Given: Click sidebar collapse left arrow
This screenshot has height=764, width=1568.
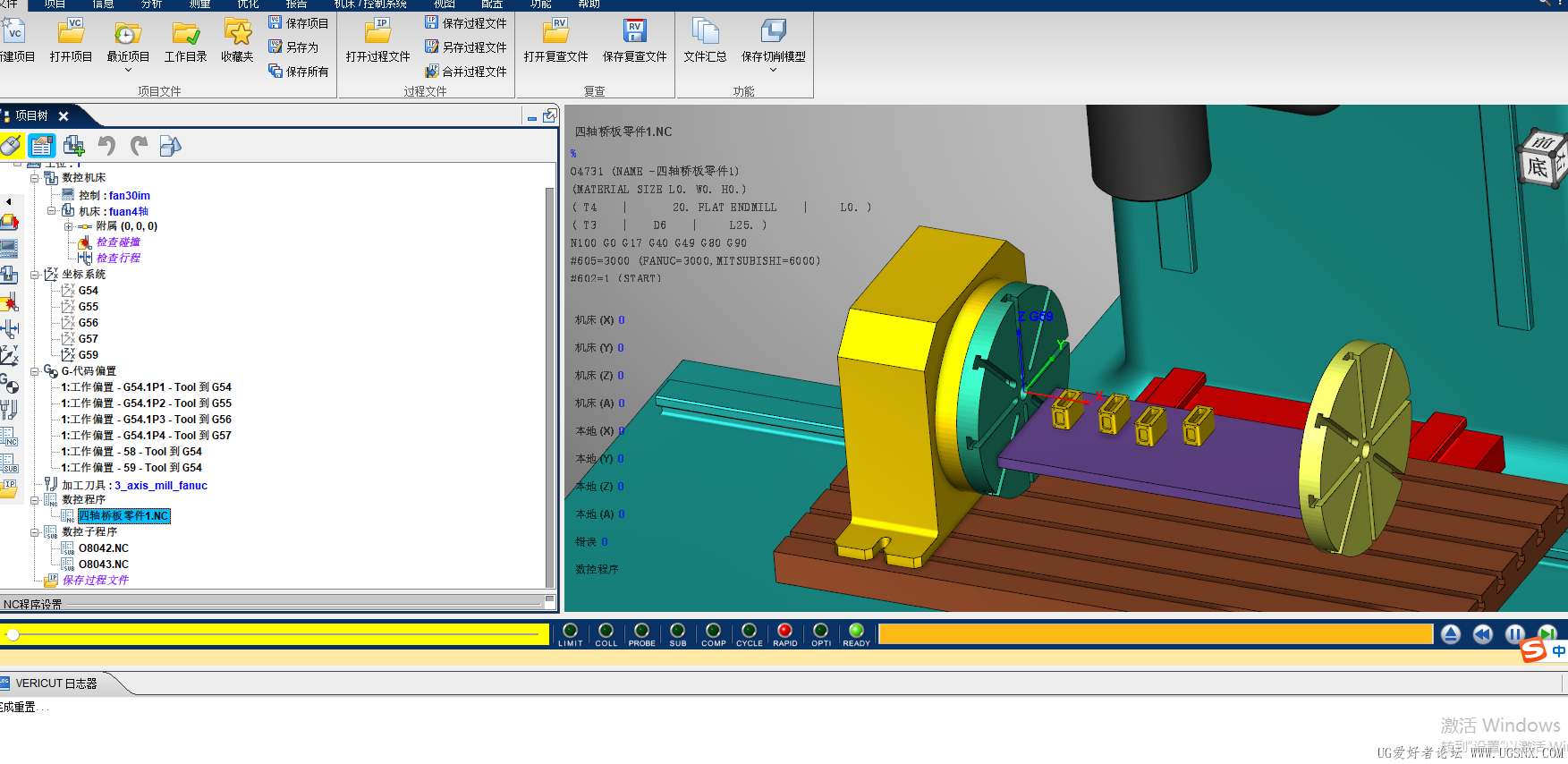Looking at the screenshot, I should 8,201.
